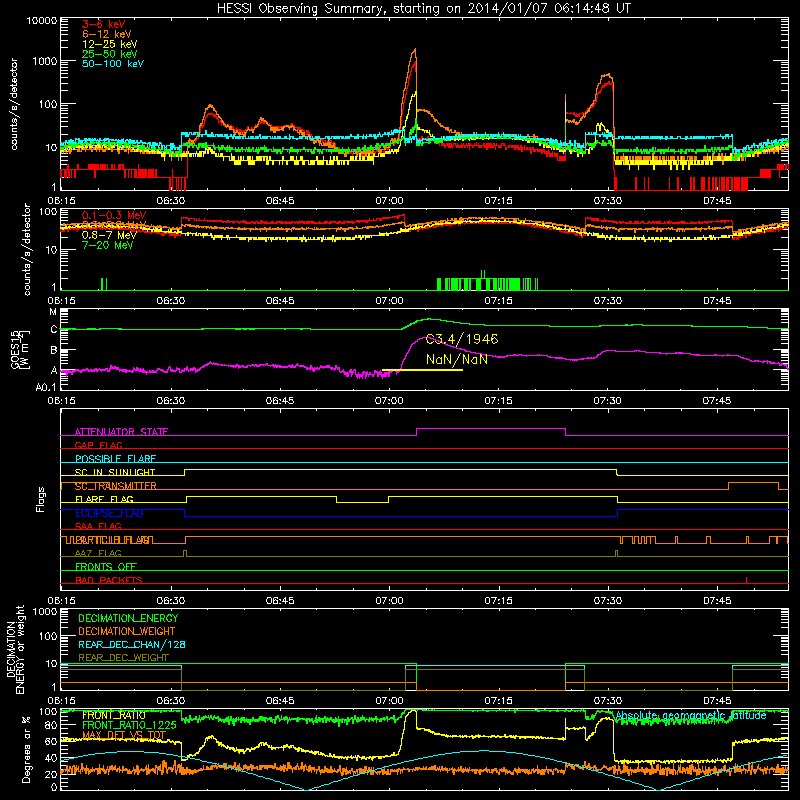Click the REAR_DEC_CHAN/128 legend label
This screenshot has width=800, height=800.
132,644
